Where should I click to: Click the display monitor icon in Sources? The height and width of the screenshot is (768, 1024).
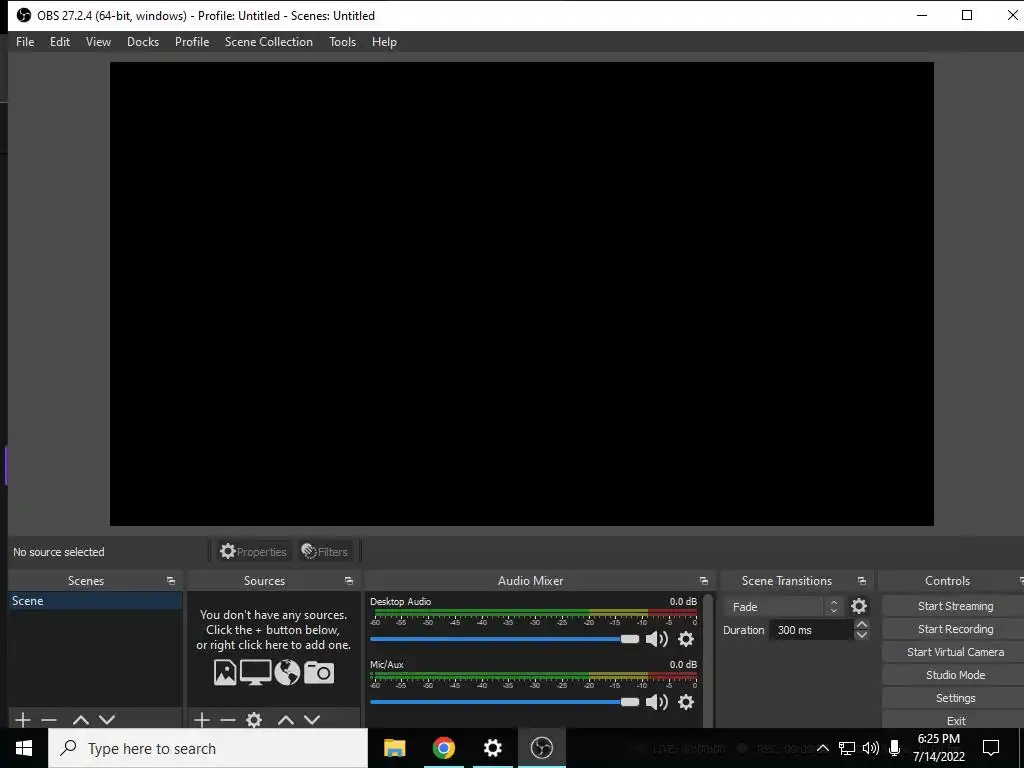(x=255, y=672)
